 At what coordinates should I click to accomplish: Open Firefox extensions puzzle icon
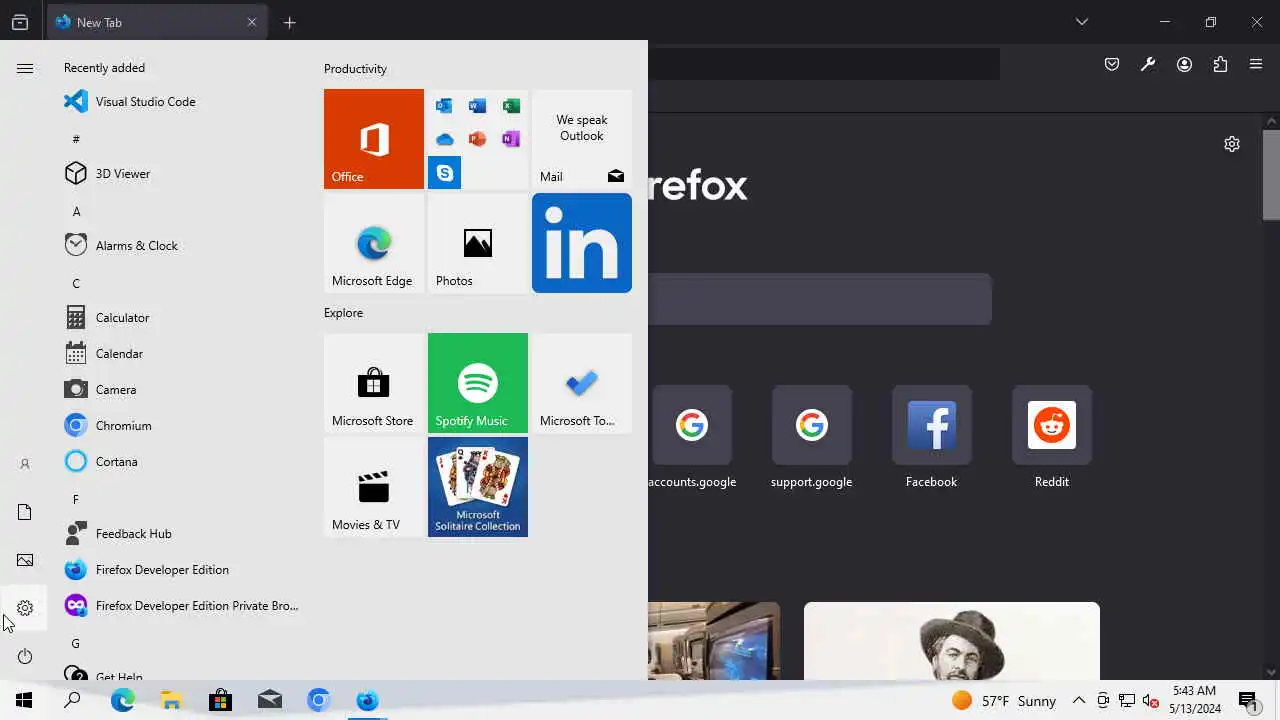point(1220,64)
